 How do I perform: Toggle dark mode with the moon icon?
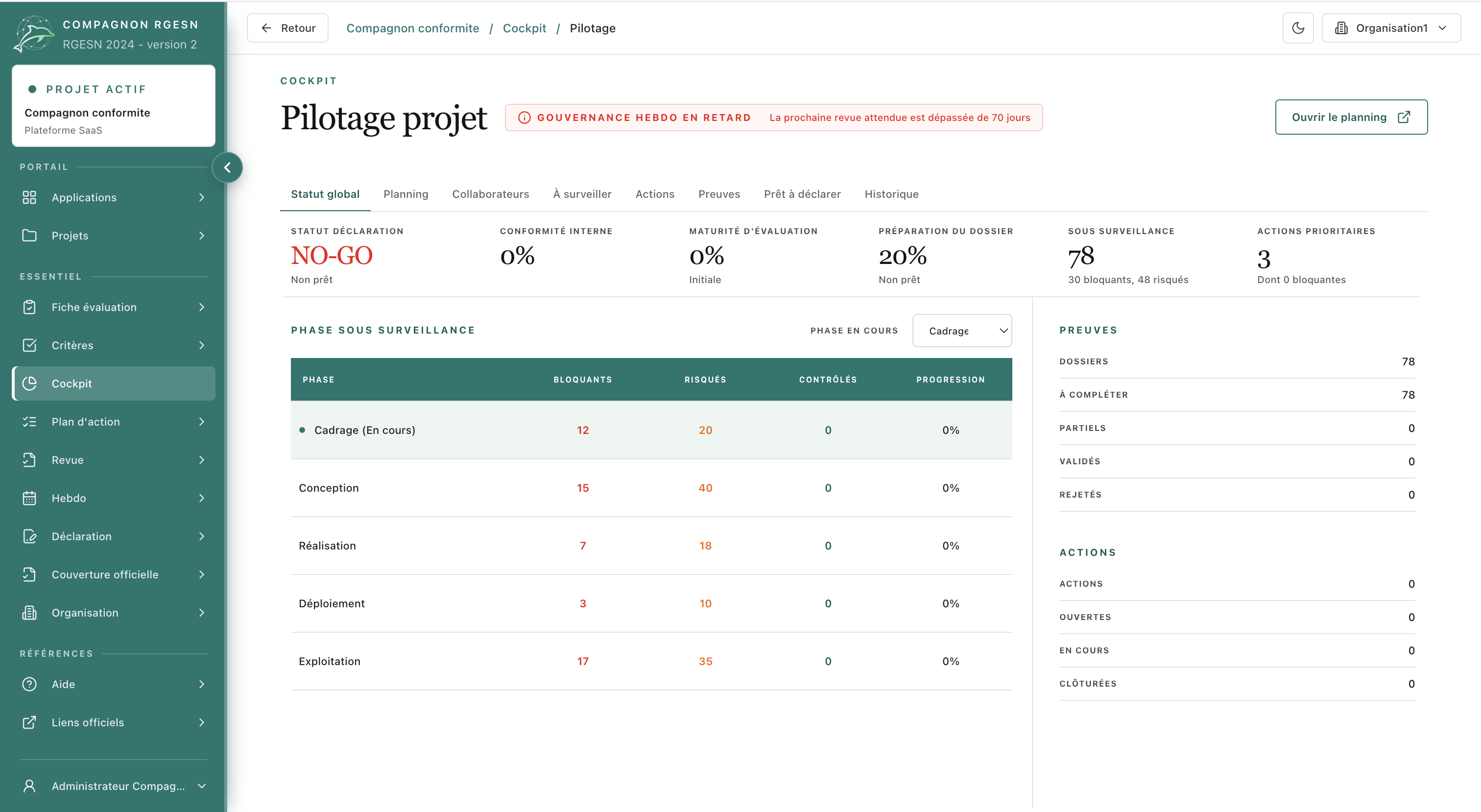pos(1298,28)
